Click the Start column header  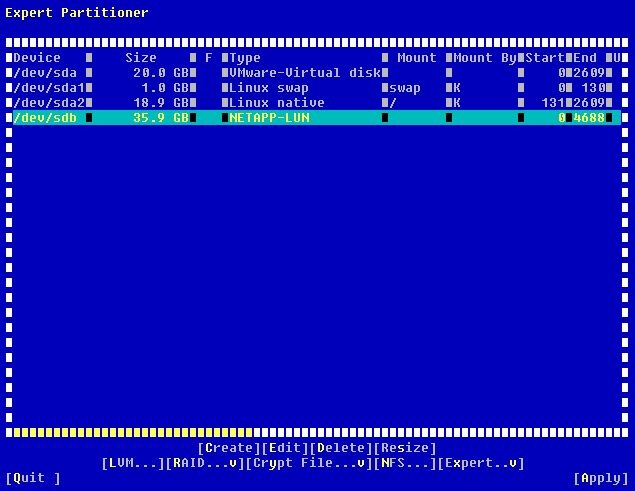[x=545, y=58]
